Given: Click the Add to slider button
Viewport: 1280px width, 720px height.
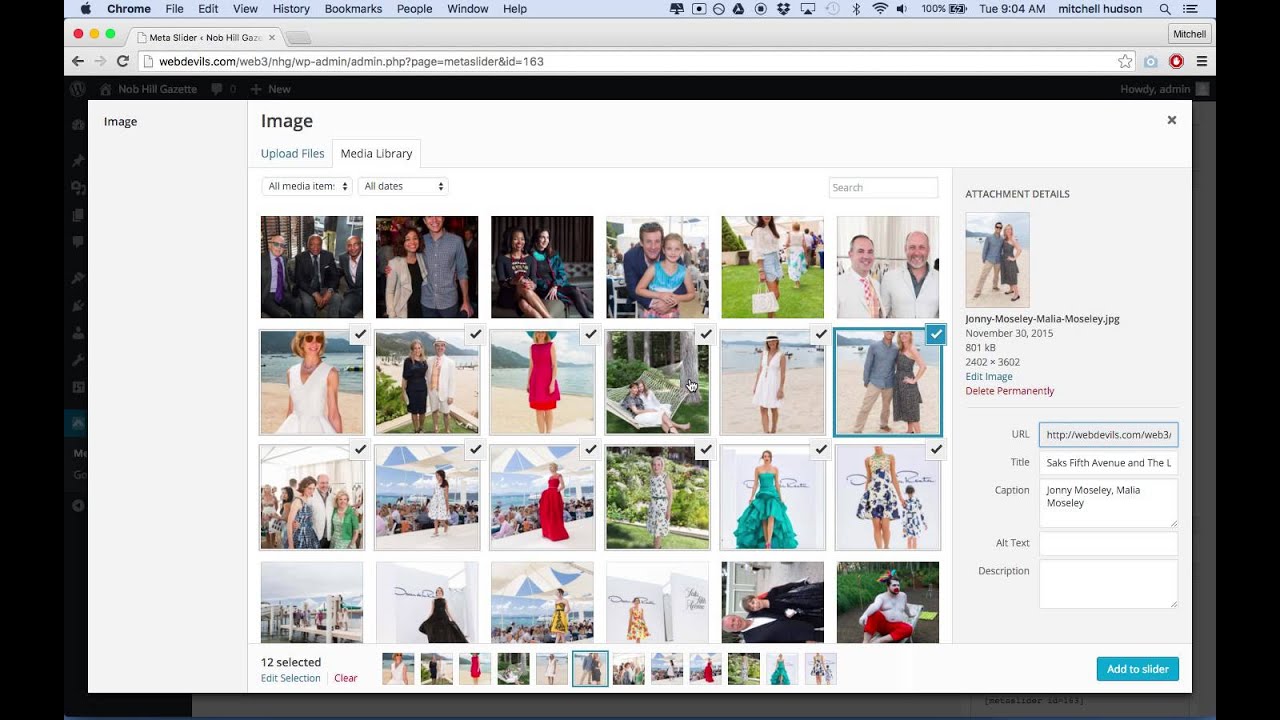Looking at the screenshot, I should point(1138,669).
